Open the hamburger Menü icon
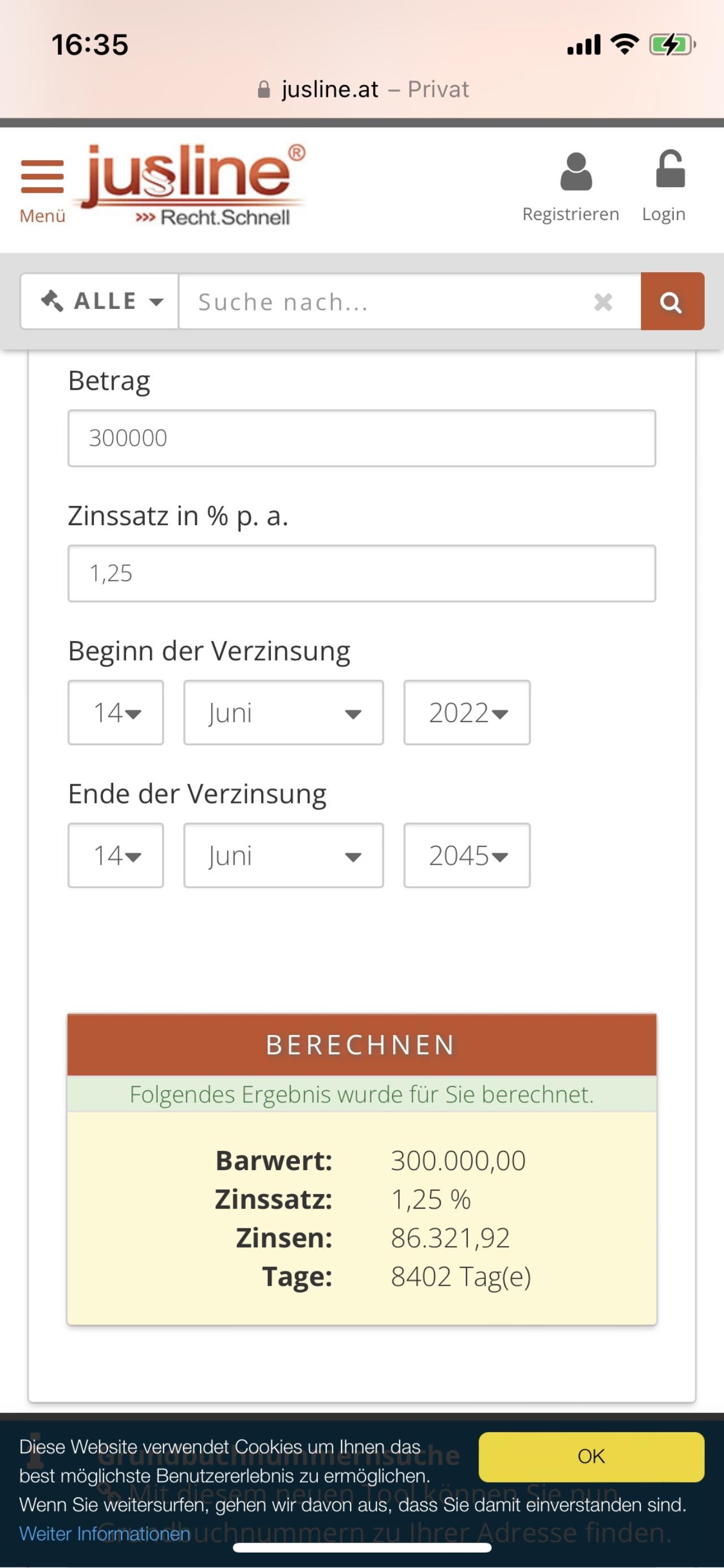724x1568 pixels. coord(42,177)
